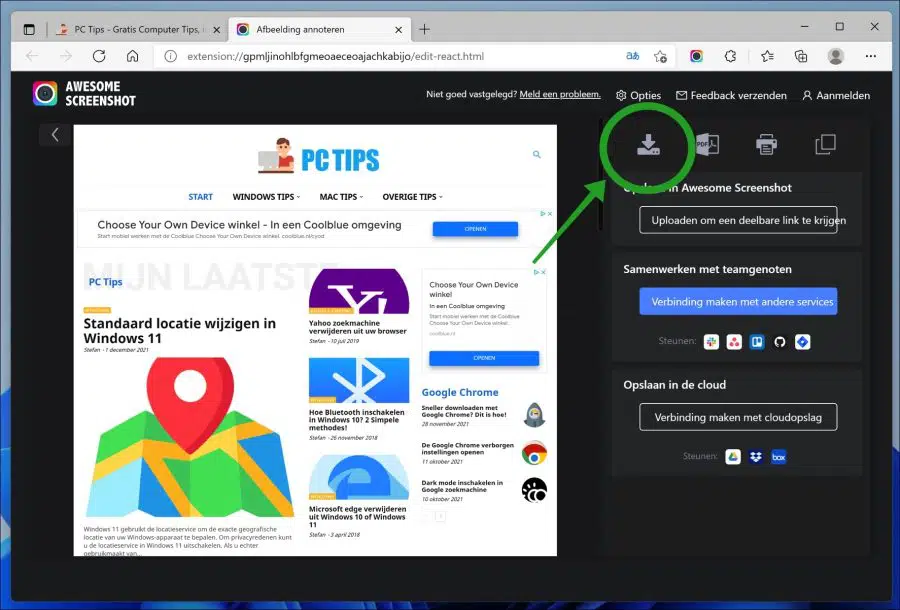Open Opties settings
Screen dimensions: 900x610
(638, 95)
